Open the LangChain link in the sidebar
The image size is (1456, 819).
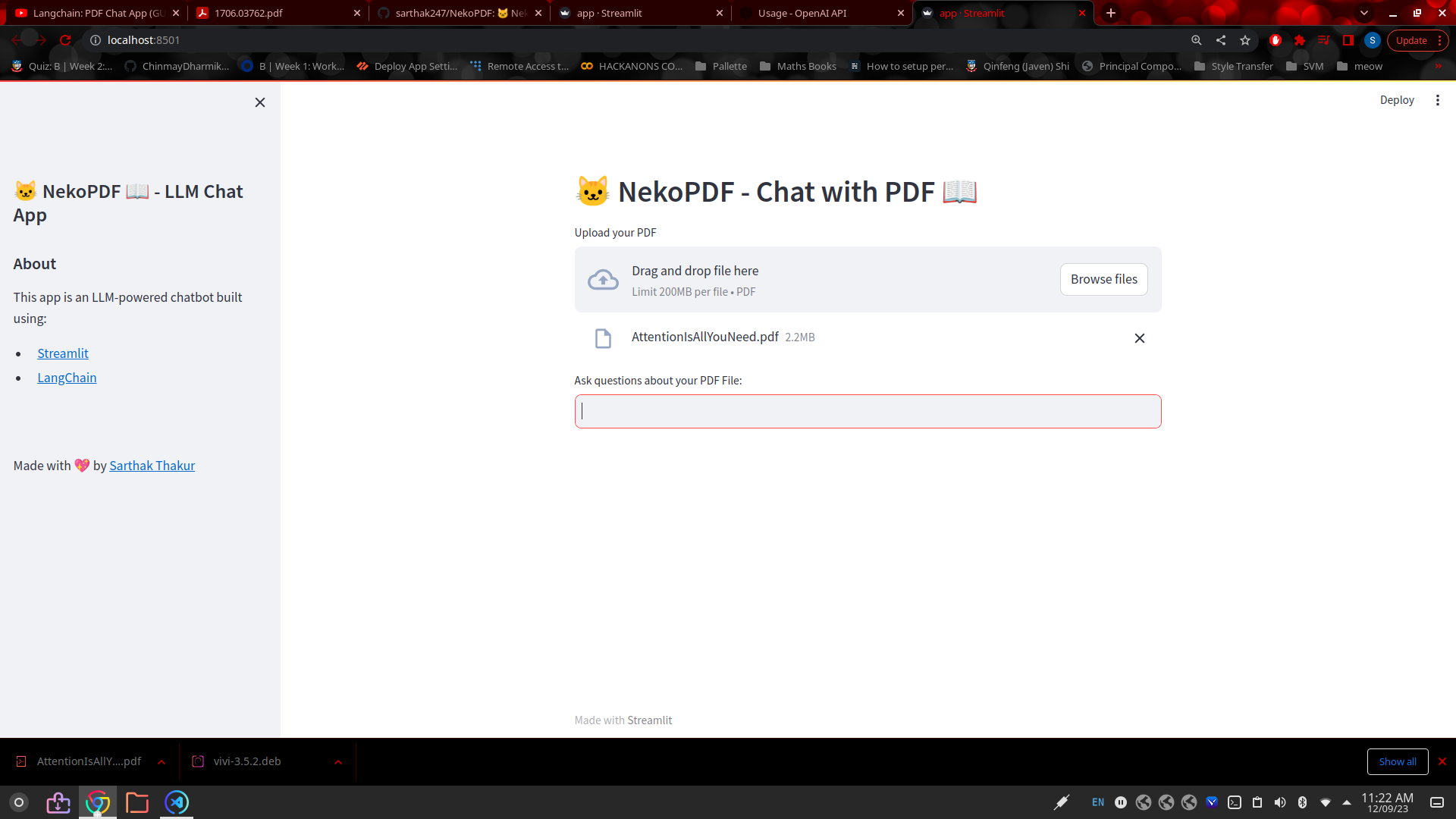[67, 377]
